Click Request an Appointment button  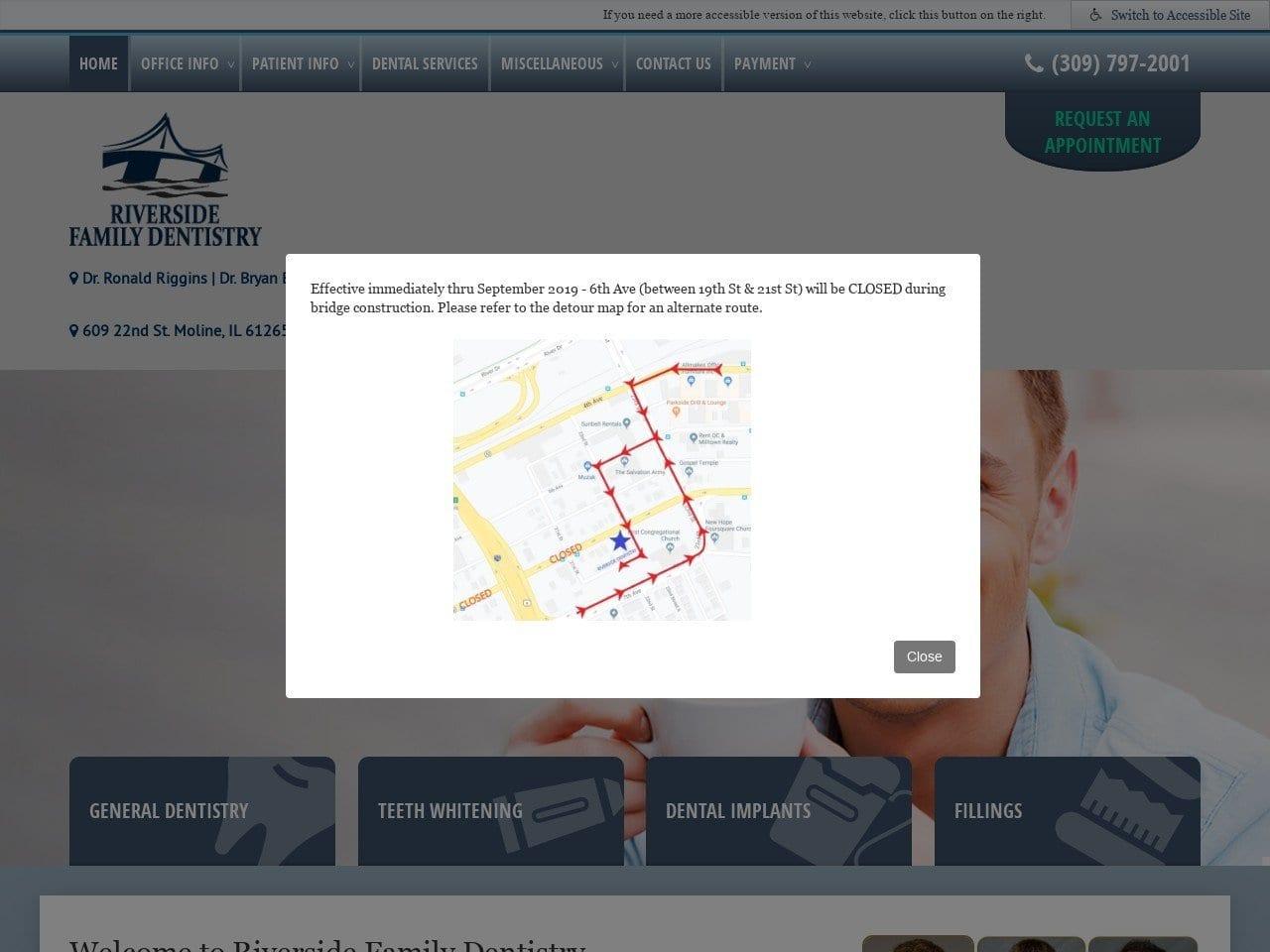1102,132
